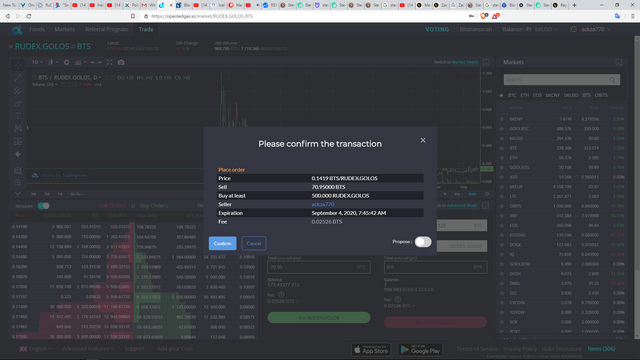The width and height of the screenshot is (640, 360).
Task: Select the bitUSD markets tab
Action: (x=571, y=95)
